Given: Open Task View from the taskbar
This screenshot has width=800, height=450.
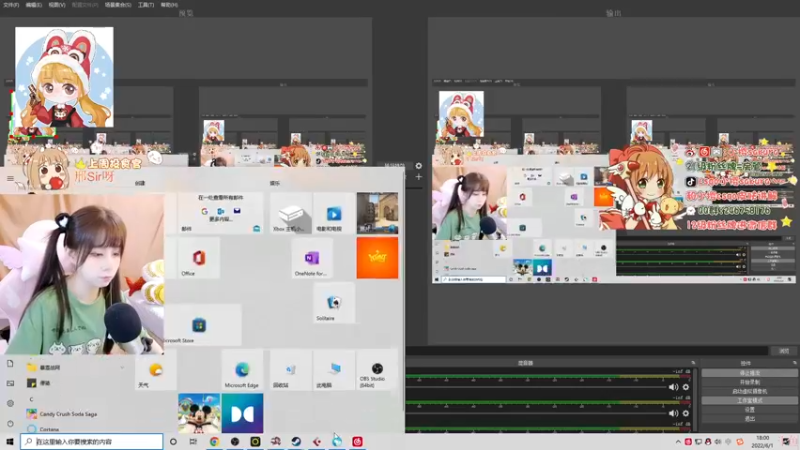Looking at the screenshot, I should 193,441.
